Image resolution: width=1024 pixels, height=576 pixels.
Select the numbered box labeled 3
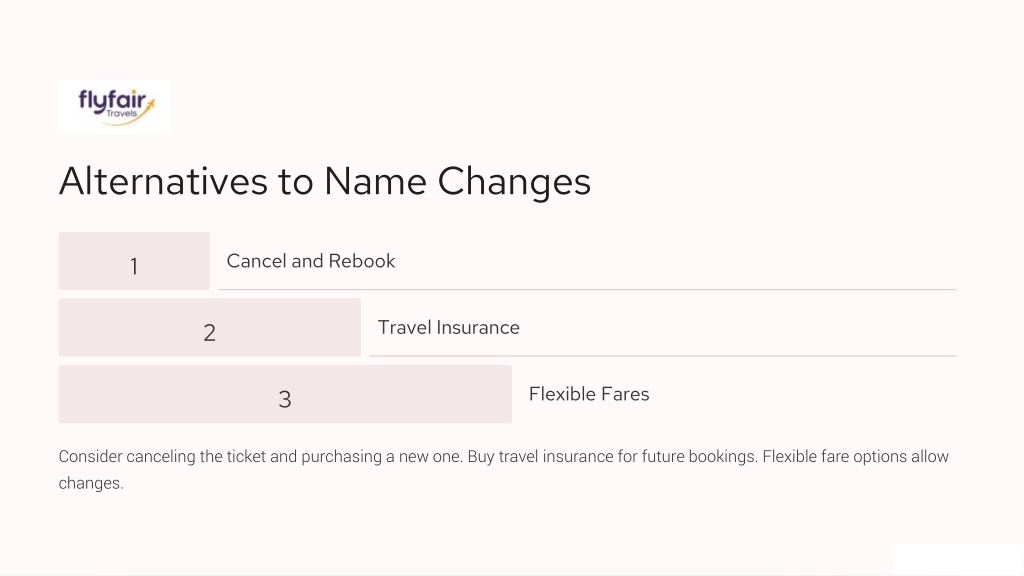coord(285,394)
